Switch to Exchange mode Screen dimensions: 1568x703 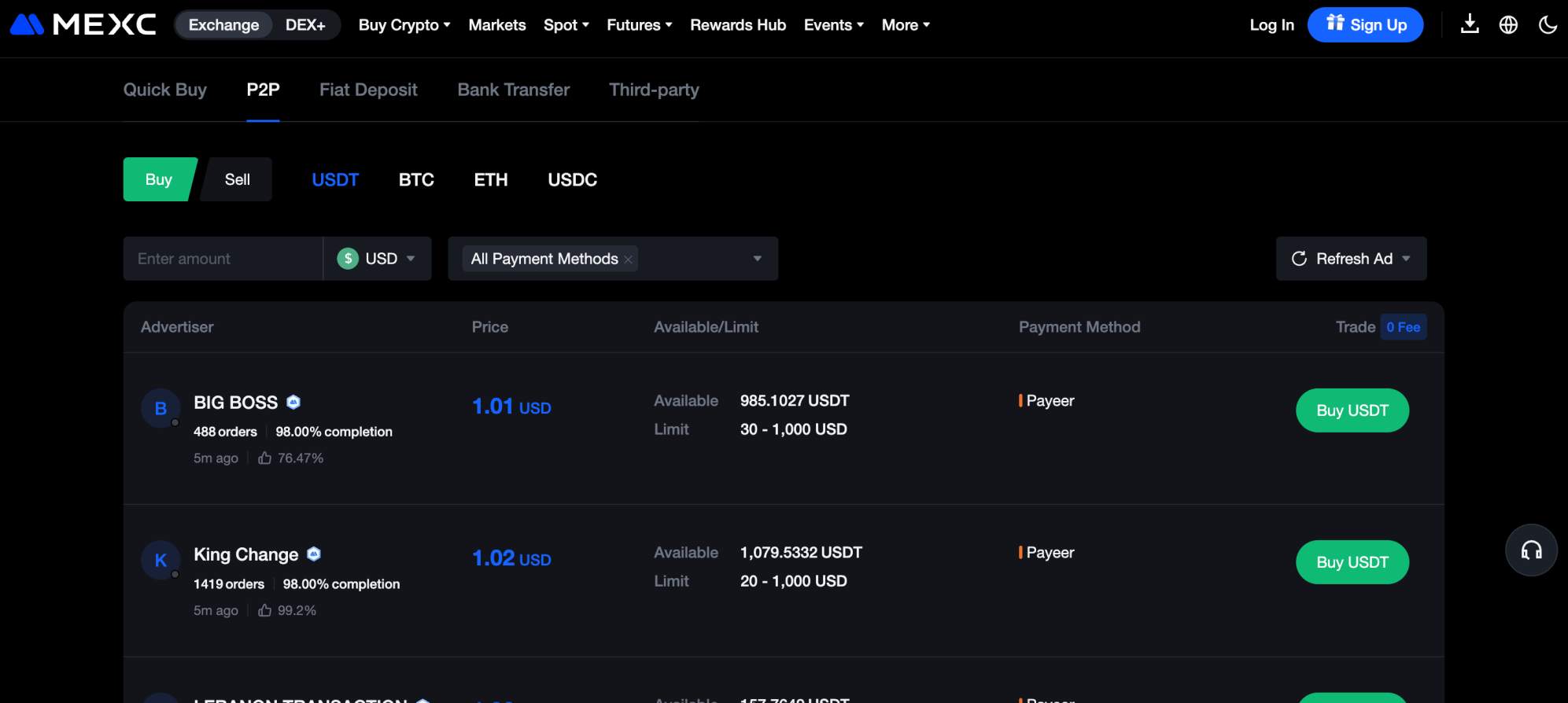tap(223, 24)
